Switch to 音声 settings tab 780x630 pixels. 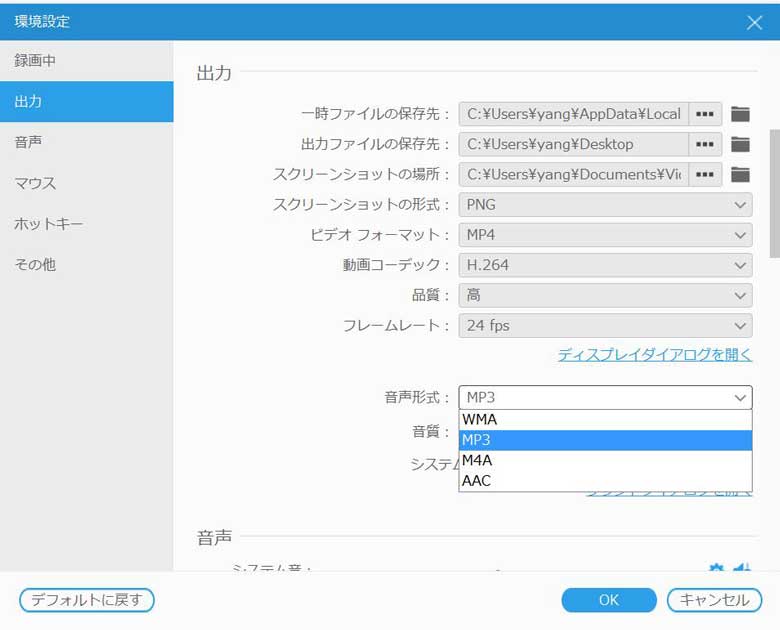87,142
